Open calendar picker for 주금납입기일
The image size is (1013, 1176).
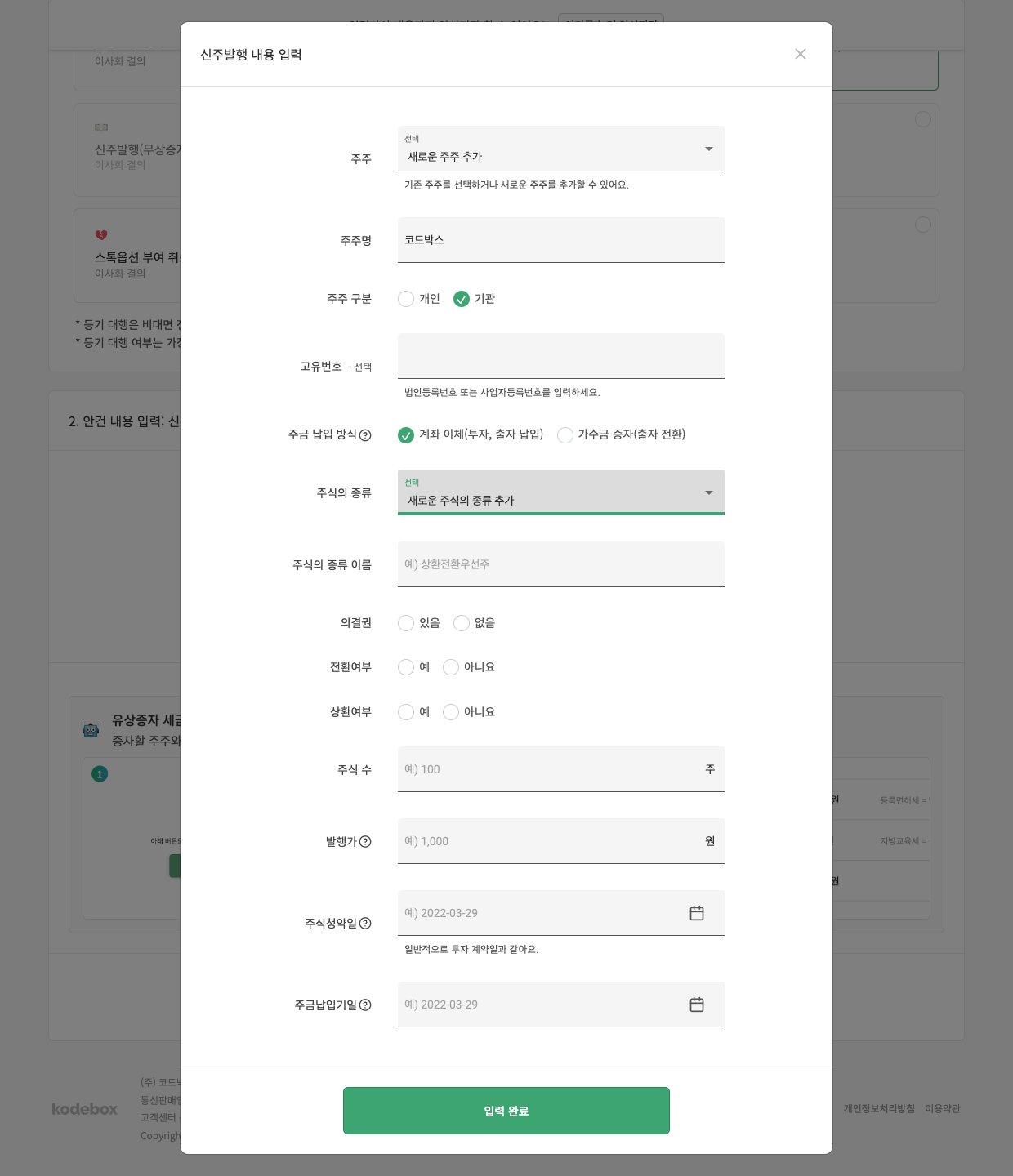point(697,1004)
